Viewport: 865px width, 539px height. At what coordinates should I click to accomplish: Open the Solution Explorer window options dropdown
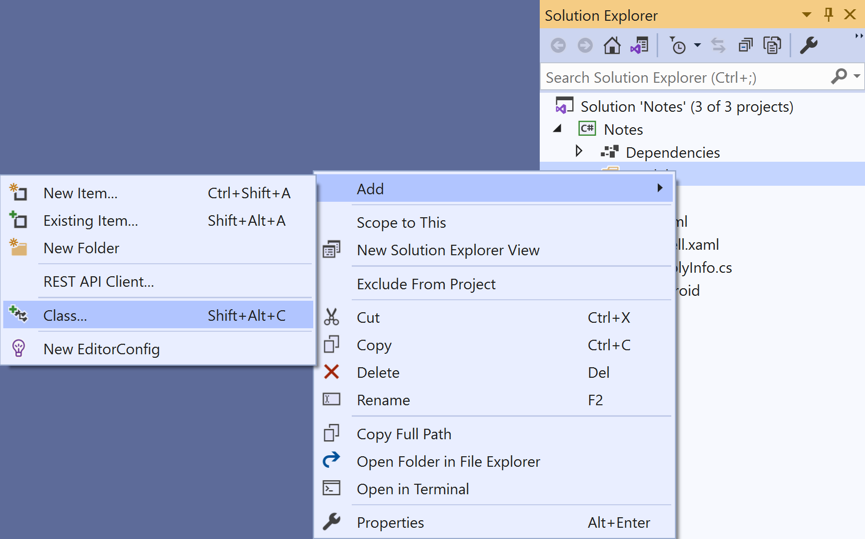point(807,15)
